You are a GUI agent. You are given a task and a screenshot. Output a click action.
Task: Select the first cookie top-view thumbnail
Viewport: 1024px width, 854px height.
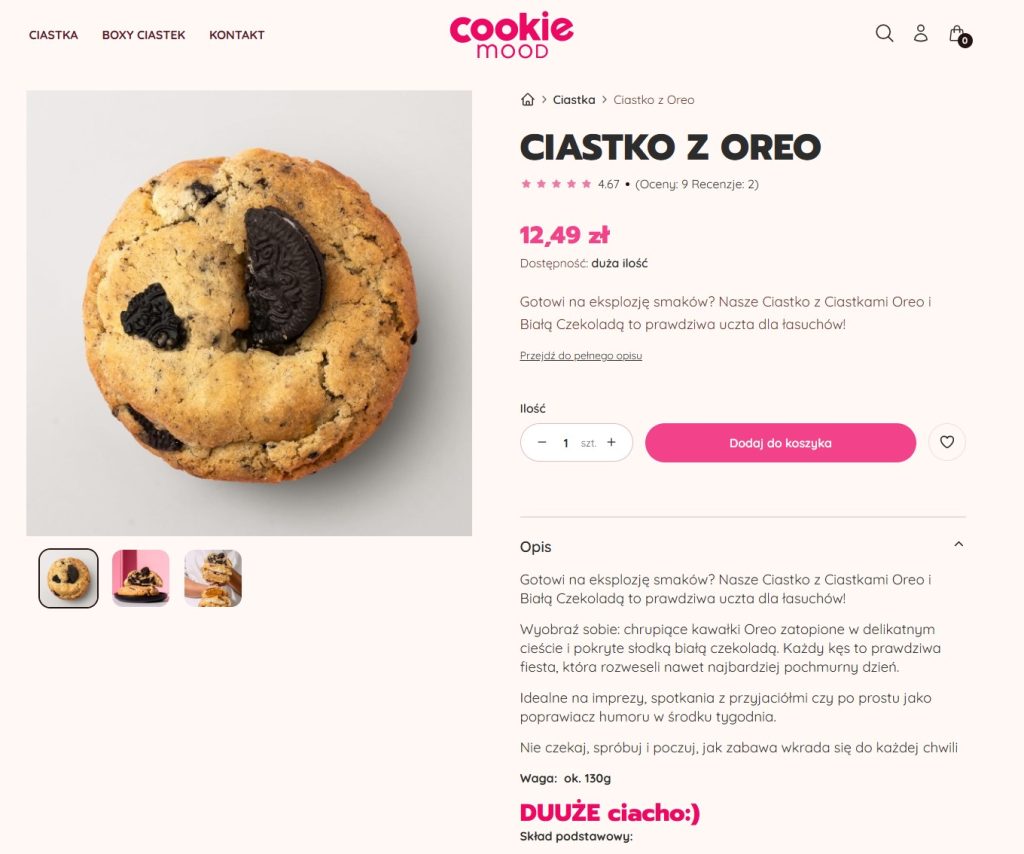pyautogui.click(x=69, y=578)
